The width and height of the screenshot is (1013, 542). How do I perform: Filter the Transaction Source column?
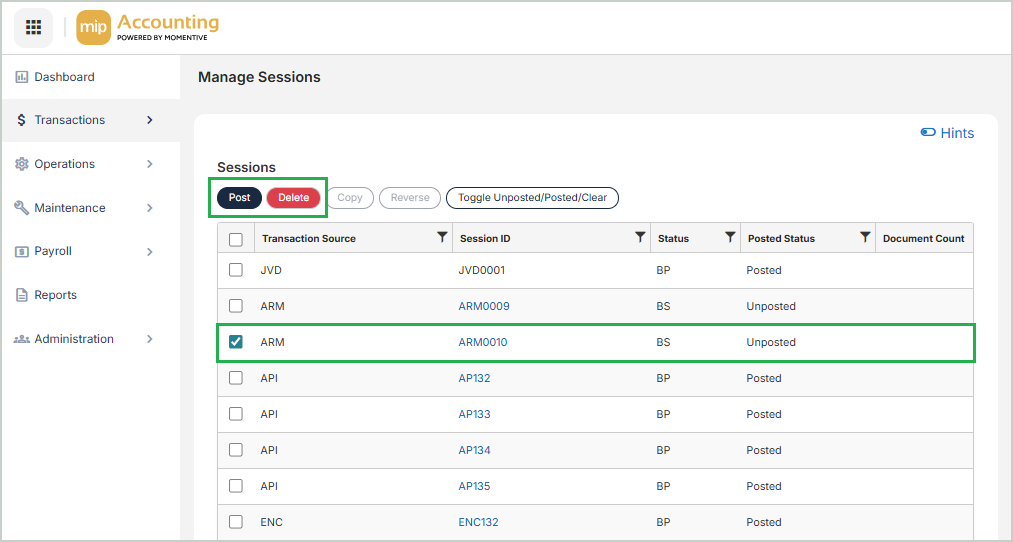click(442, 238)
